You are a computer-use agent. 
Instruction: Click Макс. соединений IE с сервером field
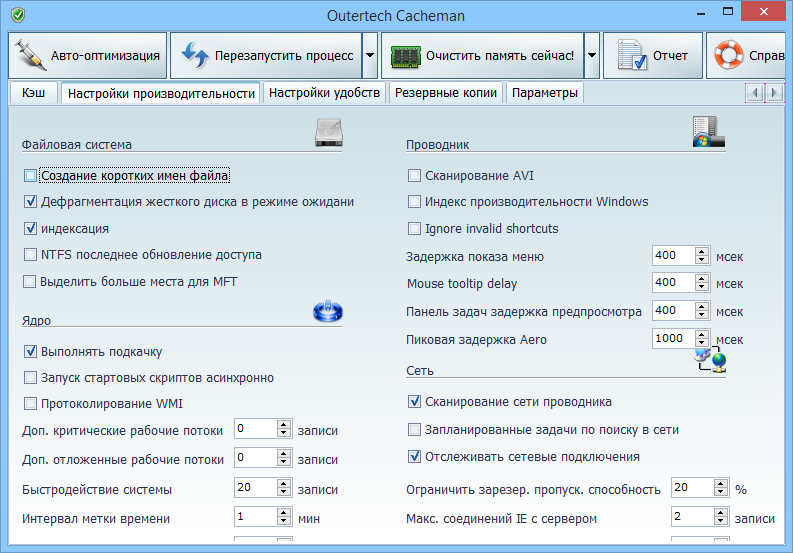pos(693,517)
